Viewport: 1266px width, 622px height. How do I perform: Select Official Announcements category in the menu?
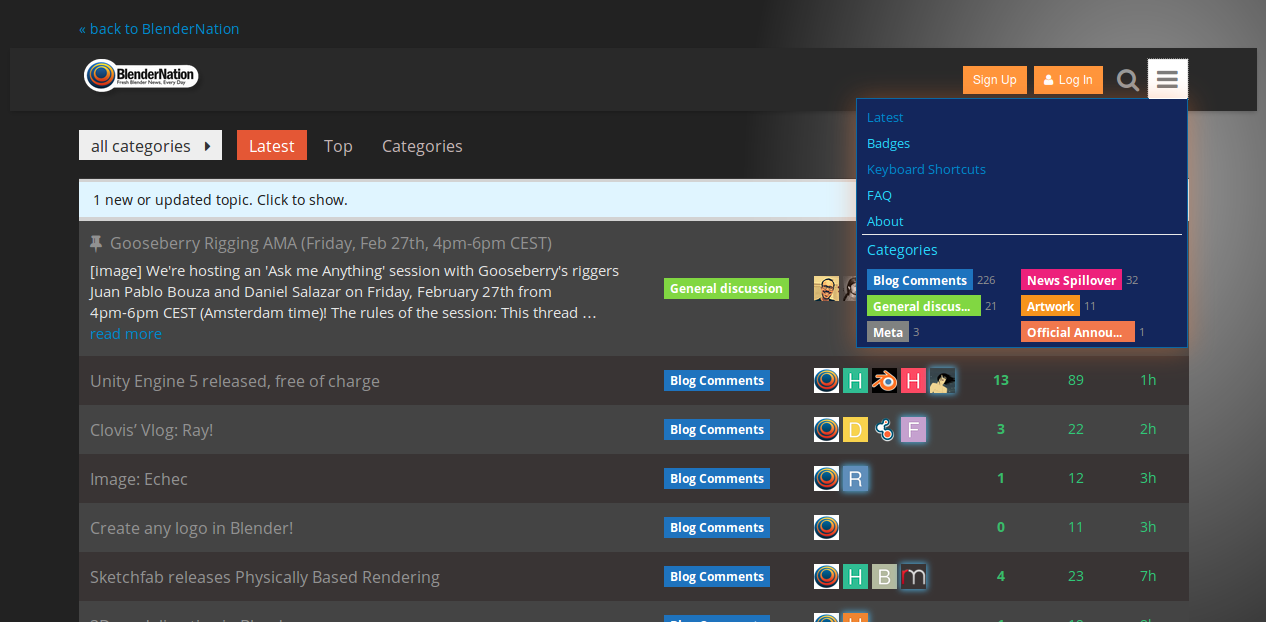[1078, 332]
